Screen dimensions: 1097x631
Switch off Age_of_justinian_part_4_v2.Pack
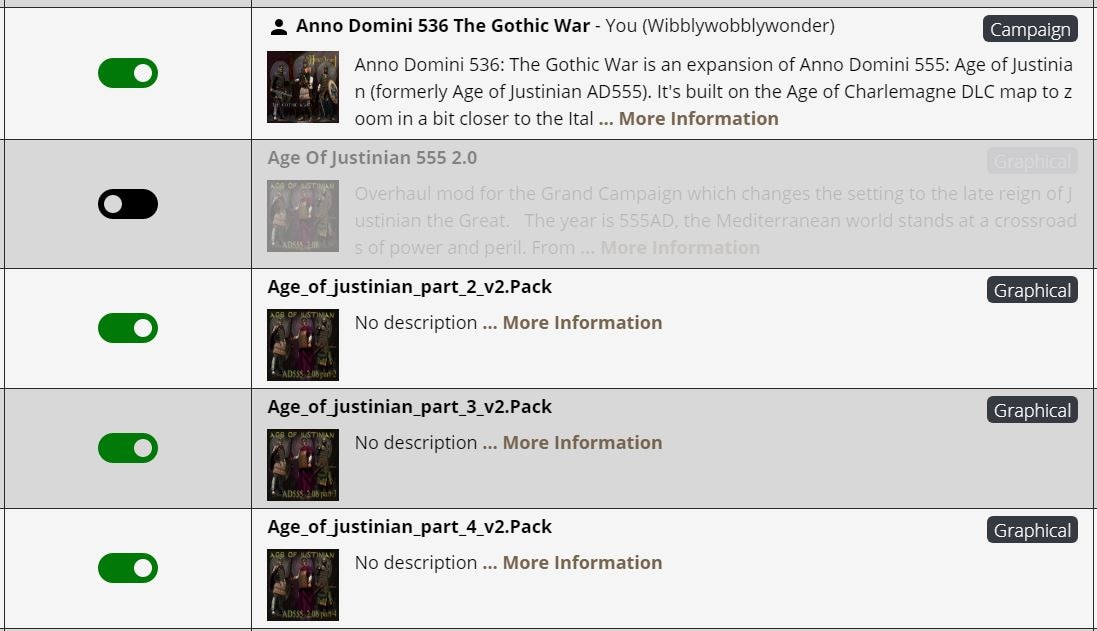[x=128, y=568]
